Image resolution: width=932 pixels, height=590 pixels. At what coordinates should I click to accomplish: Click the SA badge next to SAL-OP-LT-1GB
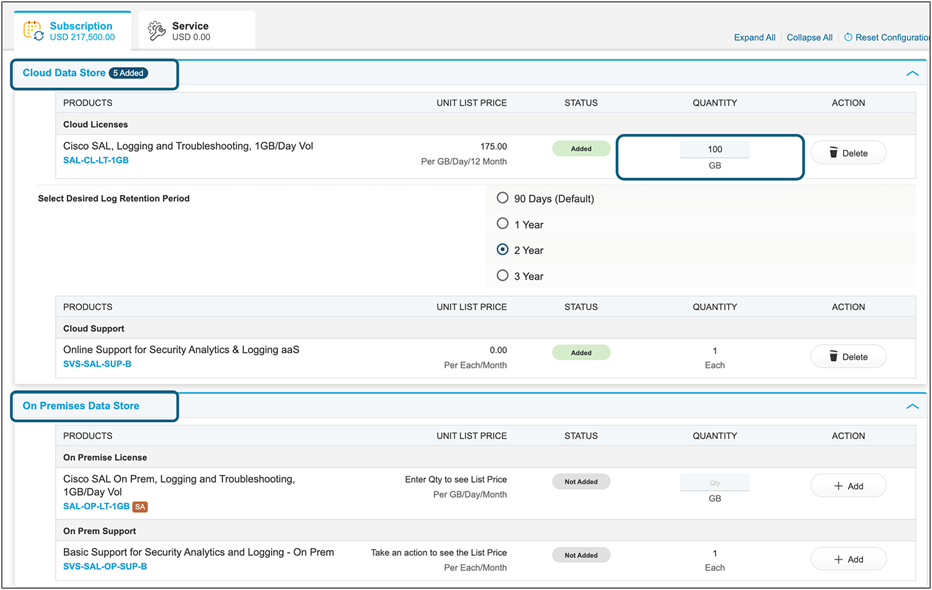[140, 507]
